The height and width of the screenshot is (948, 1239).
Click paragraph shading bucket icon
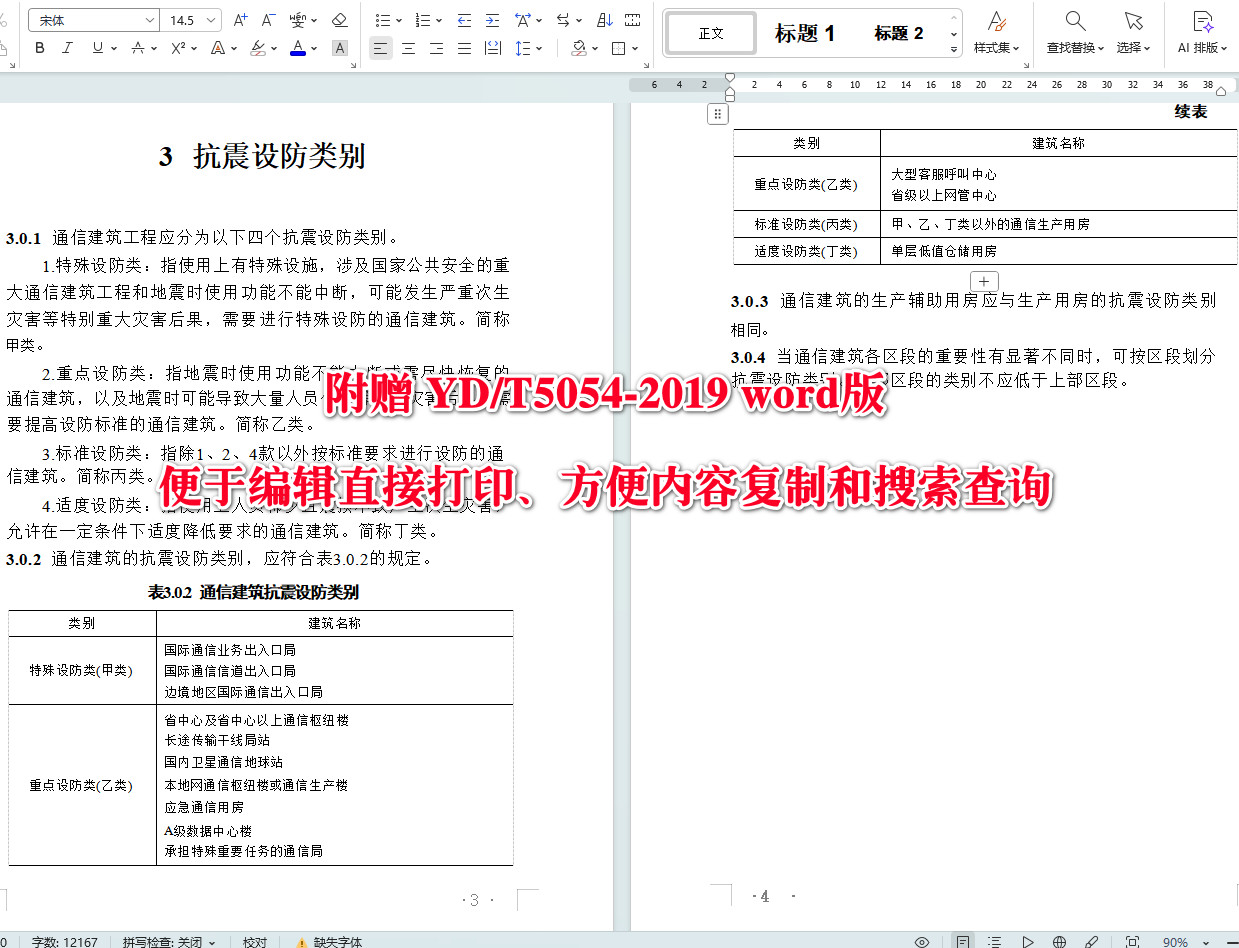point(580,48)
